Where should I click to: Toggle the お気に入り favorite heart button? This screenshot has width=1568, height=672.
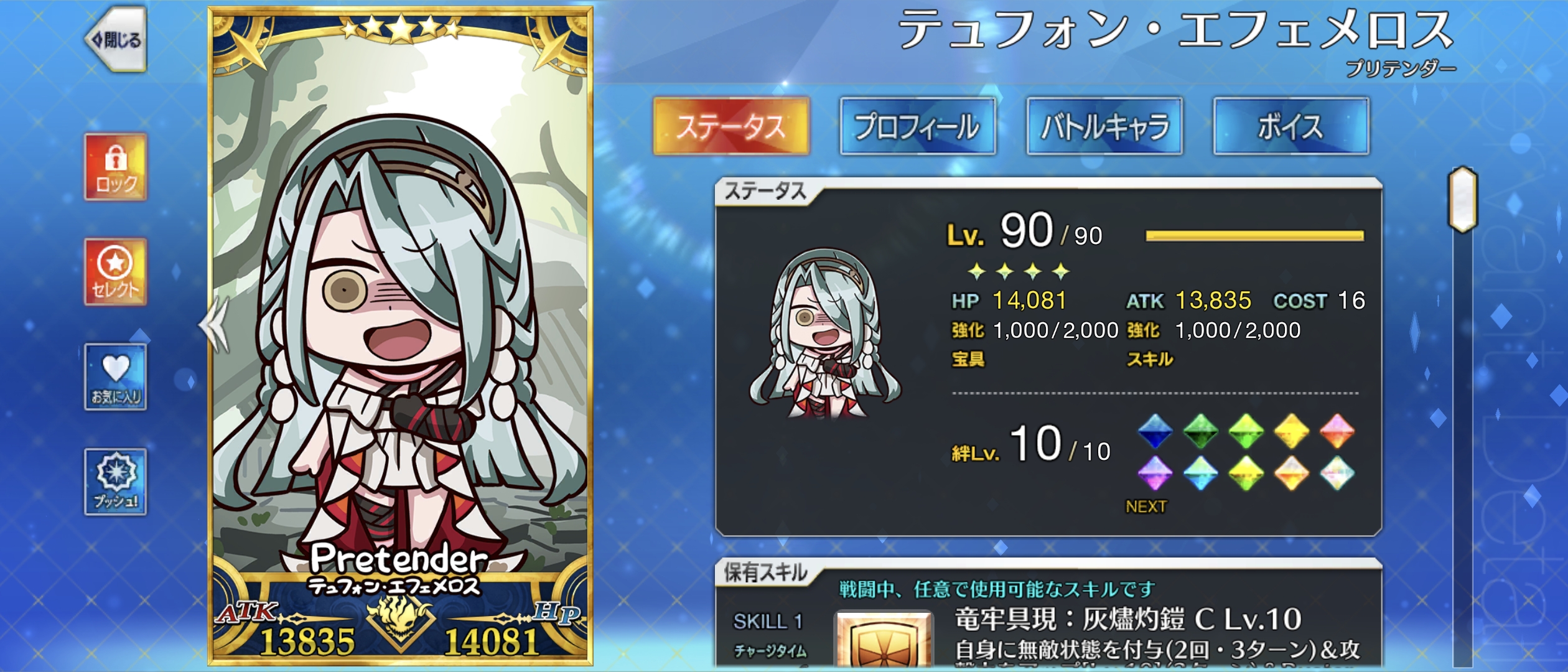(116, 376)
